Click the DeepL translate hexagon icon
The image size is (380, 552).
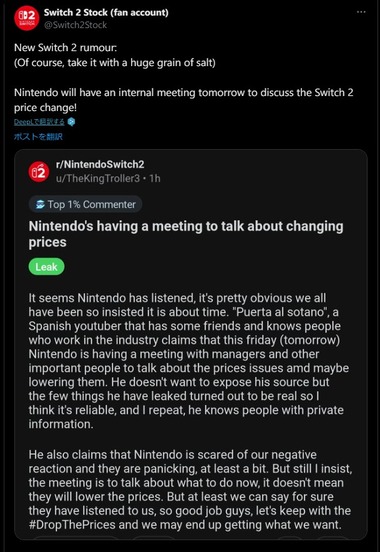(x=71, y=122)
